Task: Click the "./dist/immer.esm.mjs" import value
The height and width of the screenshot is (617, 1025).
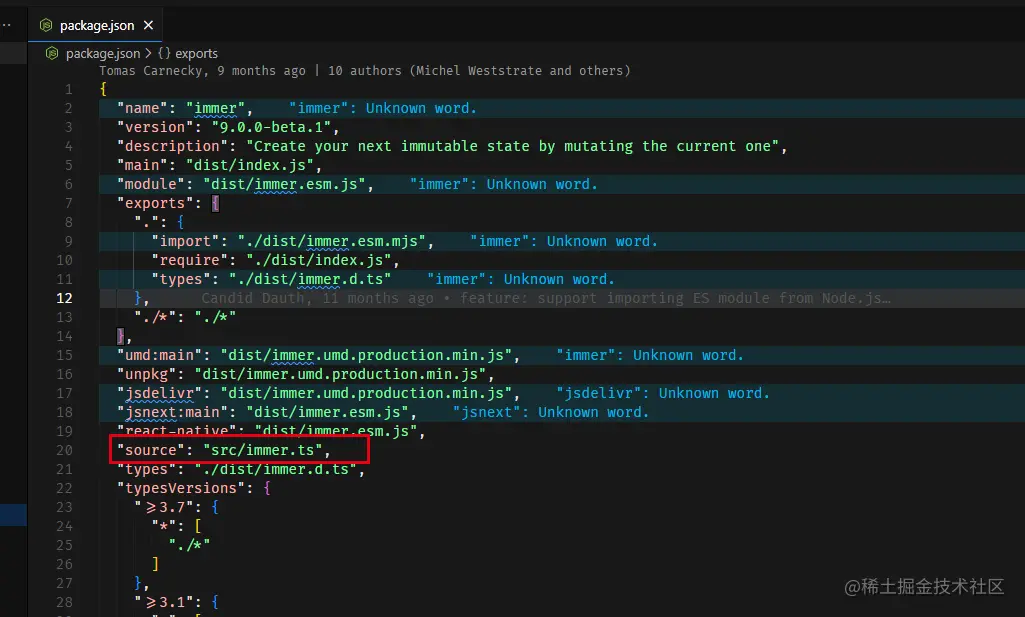Action: (331, 241)
